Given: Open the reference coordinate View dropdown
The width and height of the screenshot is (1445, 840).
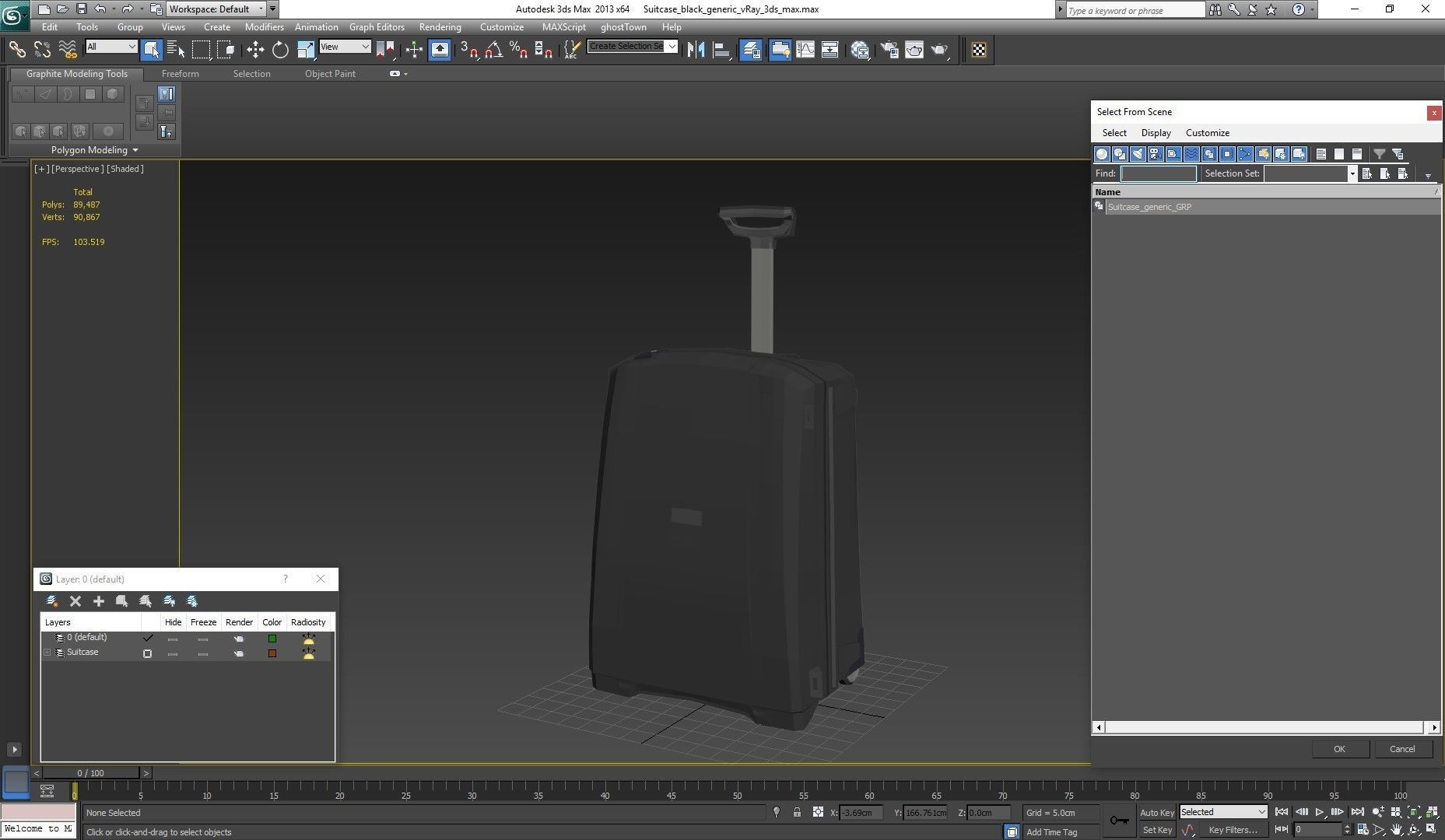Looking at the screenshot, I should (345, 47).
